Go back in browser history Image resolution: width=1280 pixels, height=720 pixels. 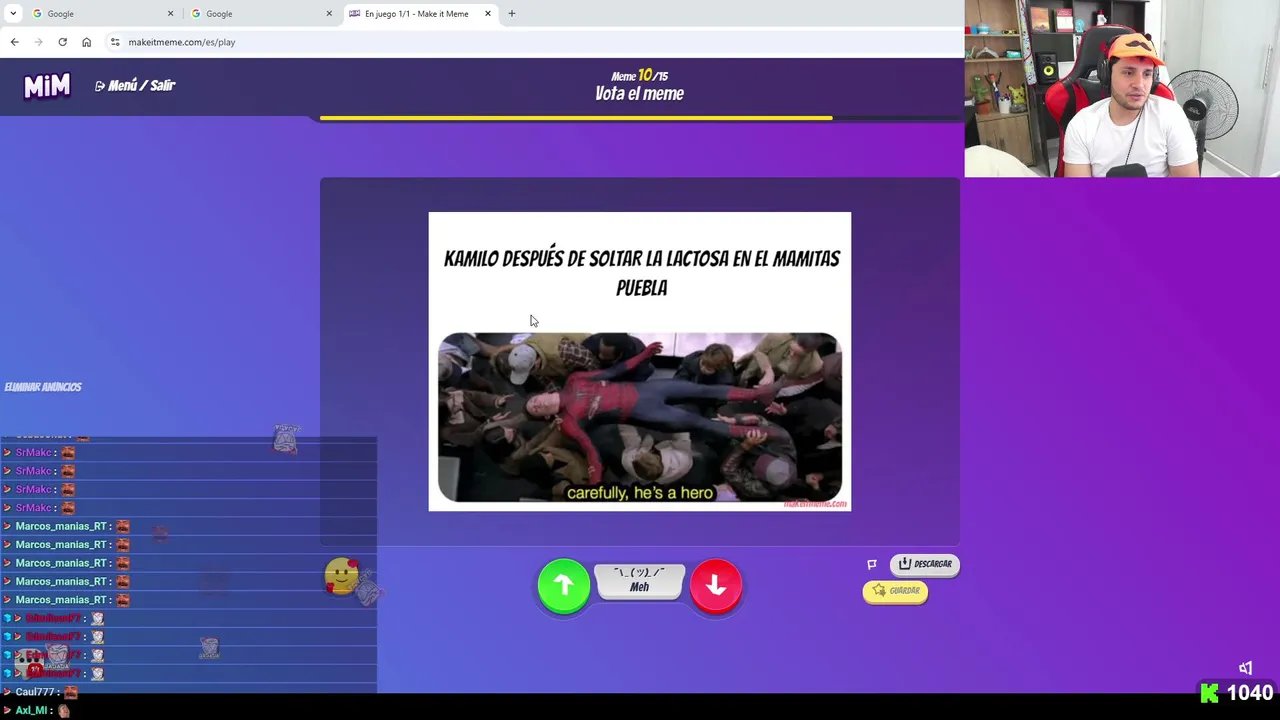[14, 42]
